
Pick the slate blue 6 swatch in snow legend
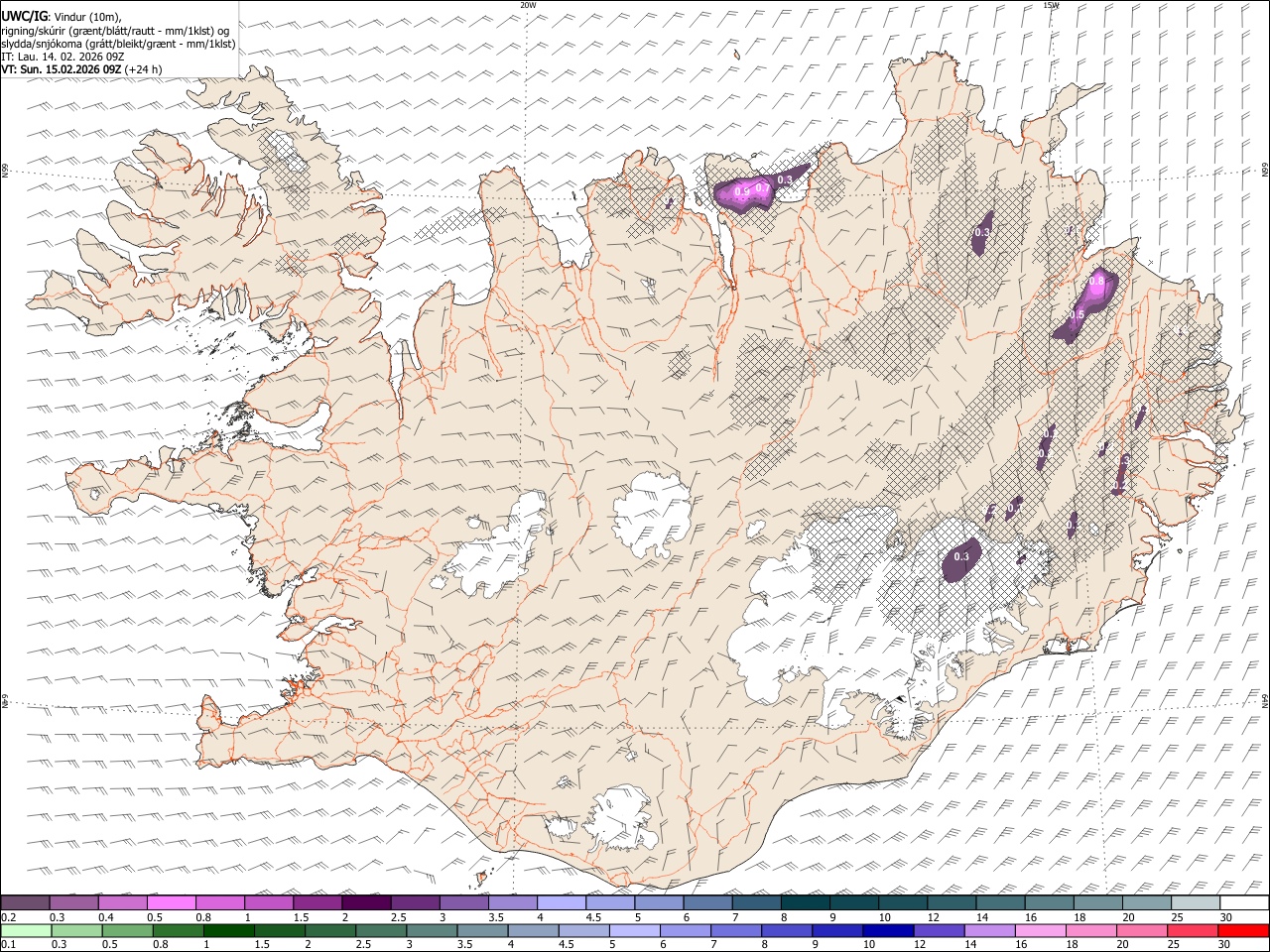pyautogui.click(x=707, y=903)
